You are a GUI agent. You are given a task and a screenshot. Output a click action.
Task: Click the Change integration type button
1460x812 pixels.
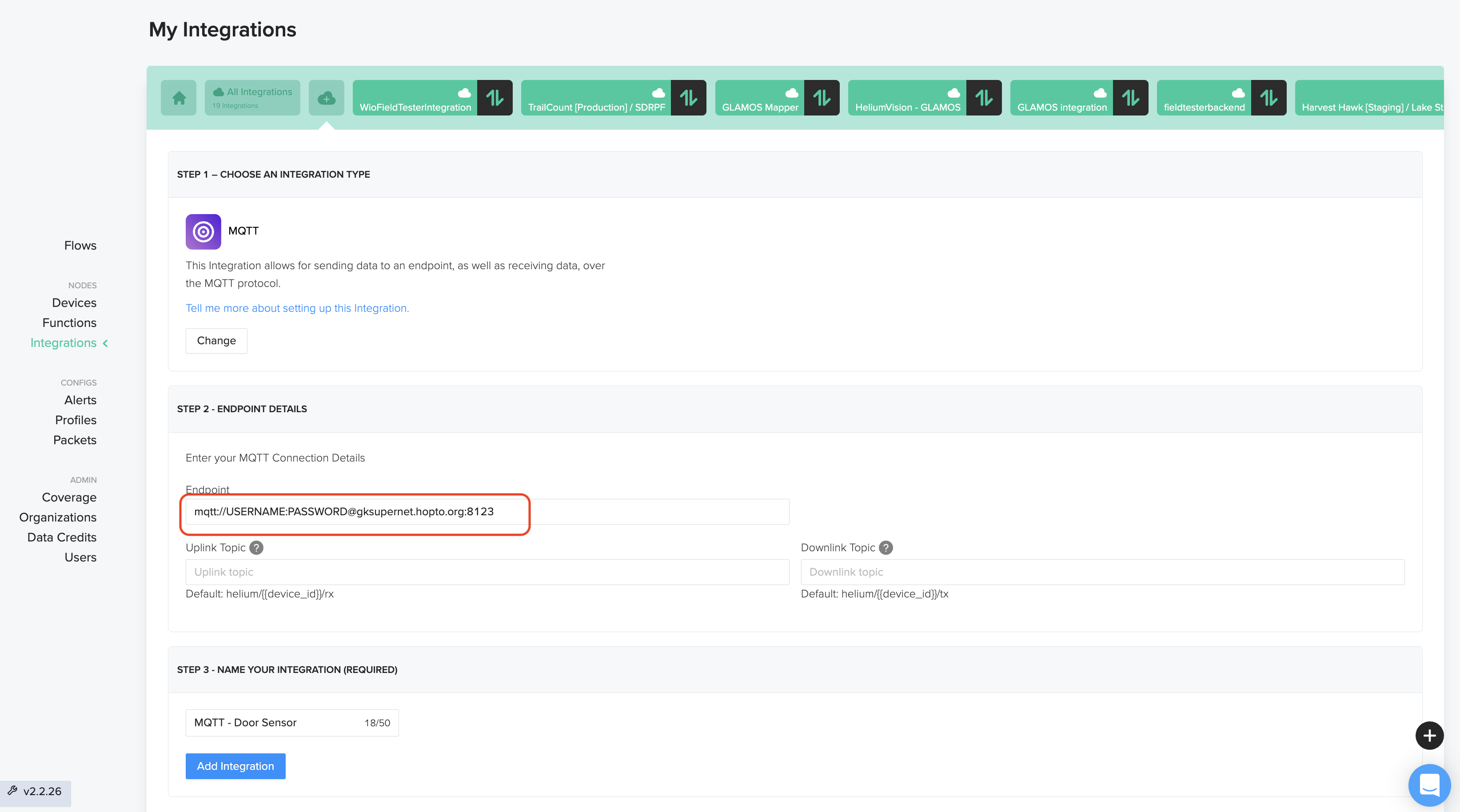point(216,341)
